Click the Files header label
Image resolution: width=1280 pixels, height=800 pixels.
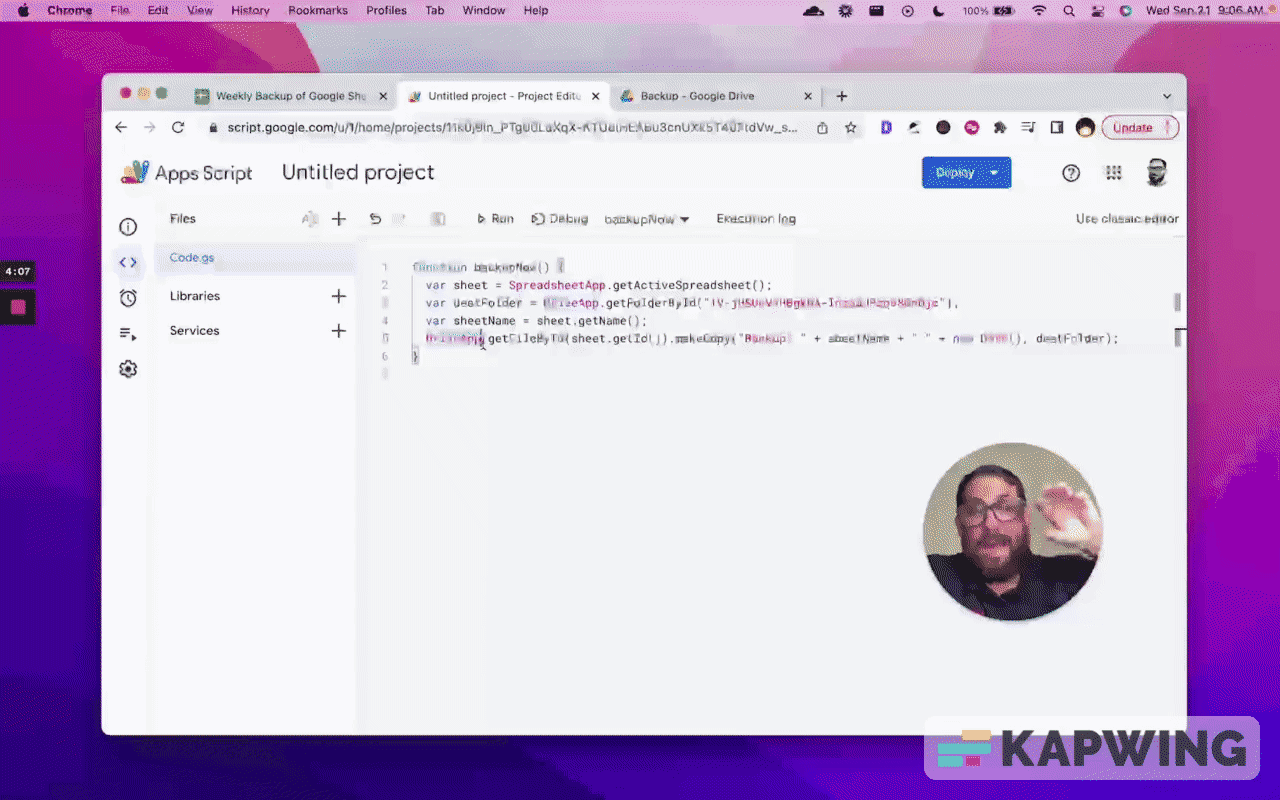tap(183, 219)
